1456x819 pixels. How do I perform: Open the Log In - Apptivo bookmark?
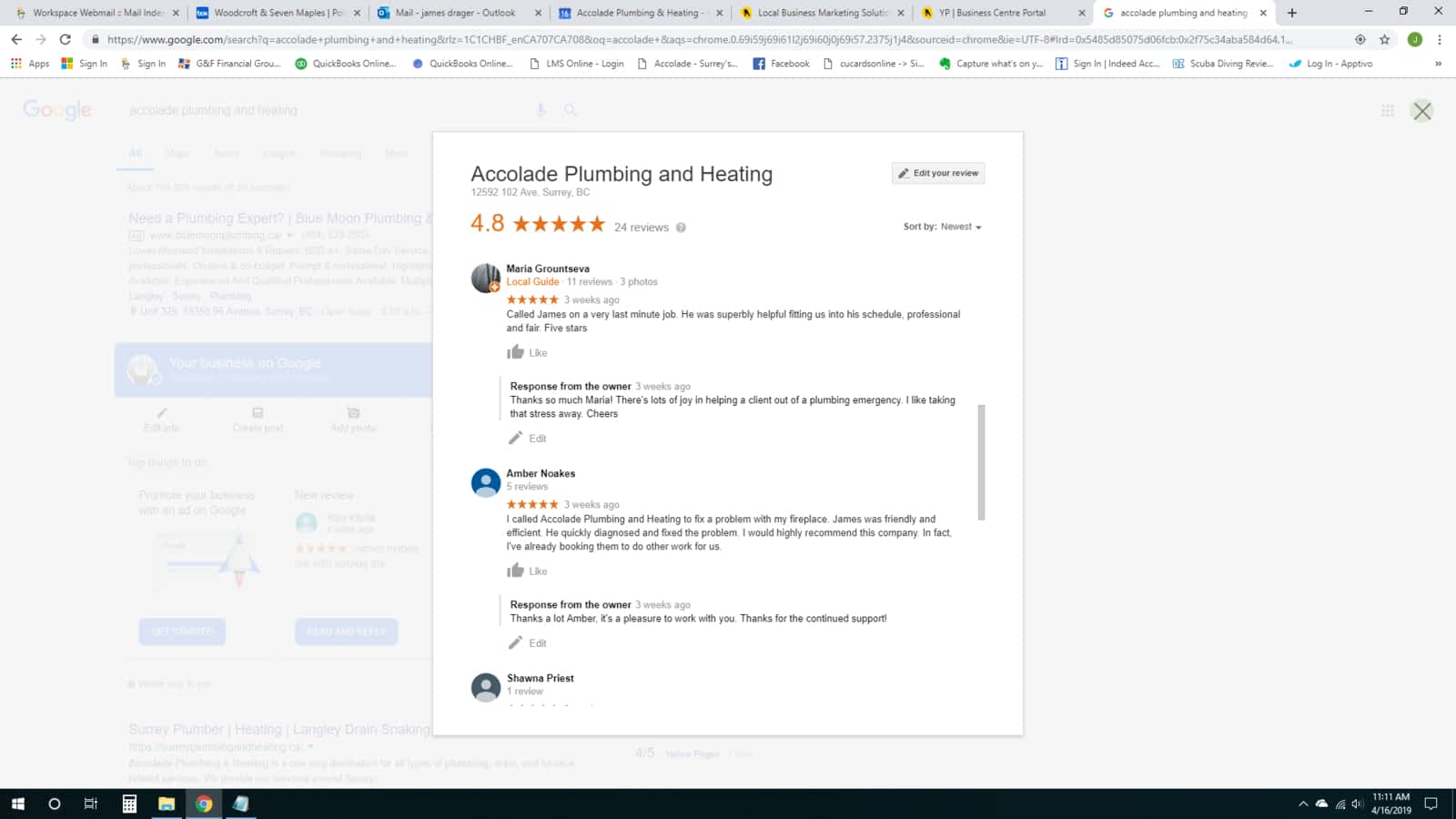pyautogui.click(x=1330, y=64)
